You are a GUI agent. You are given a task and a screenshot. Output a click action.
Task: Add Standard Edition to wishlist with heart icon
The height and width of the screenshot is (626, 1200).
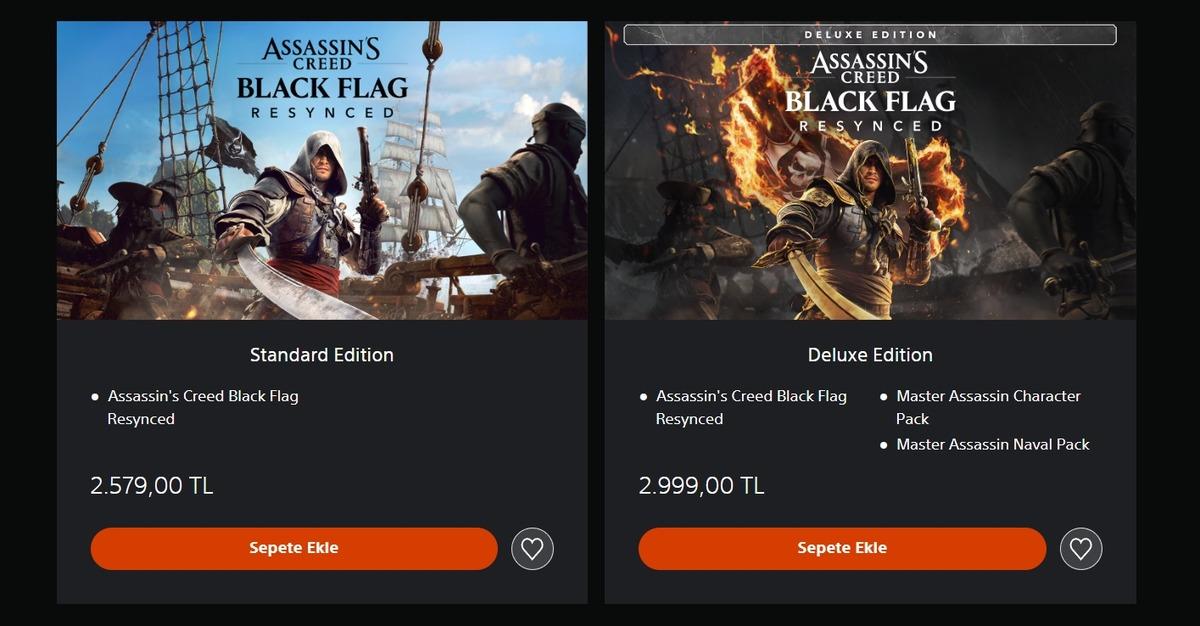point(532,549)
